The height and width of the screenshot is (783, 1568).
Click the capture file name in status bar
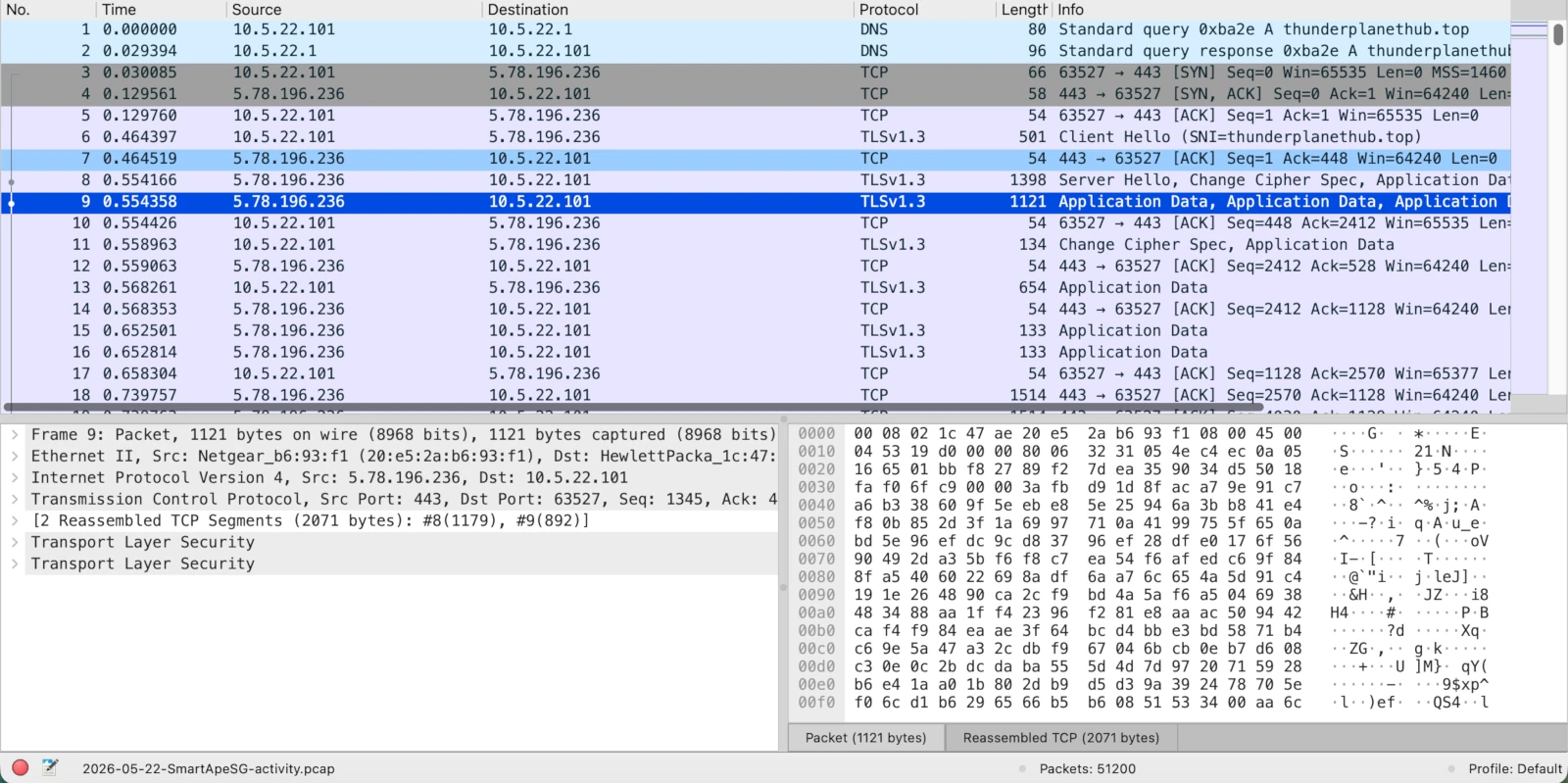208,768
